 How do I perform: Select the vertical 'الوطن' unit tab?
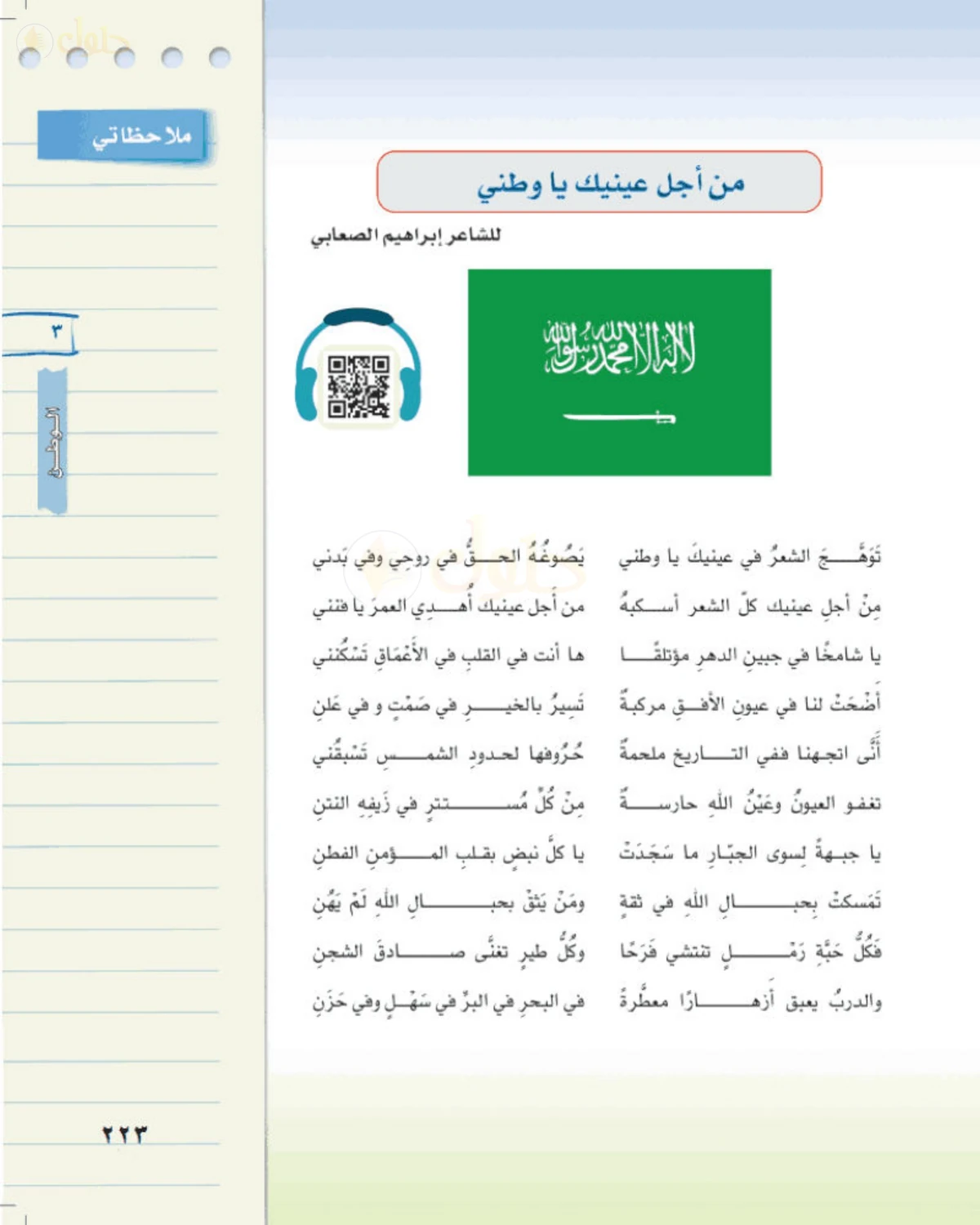(x=54, y=442)
